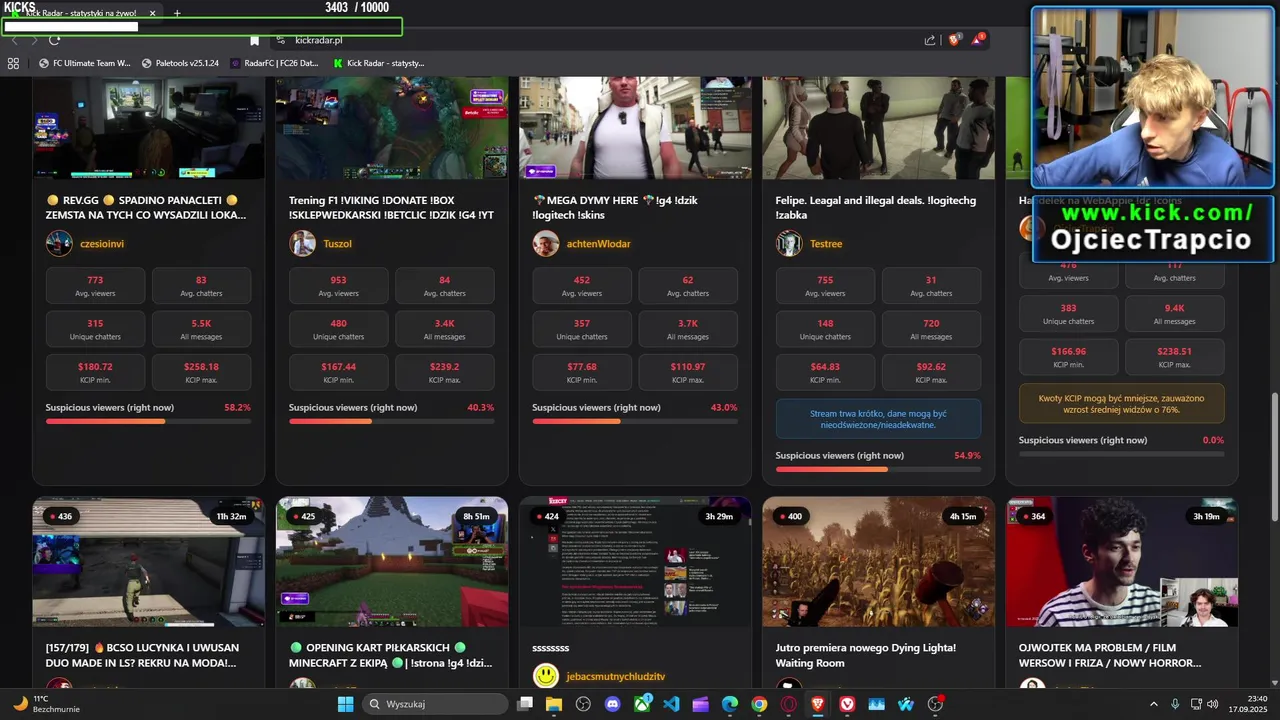The width and height of the screenshot is (1280, 720).
Task: Open the sssssss stream thumbnail
Action: pos(635,562)
